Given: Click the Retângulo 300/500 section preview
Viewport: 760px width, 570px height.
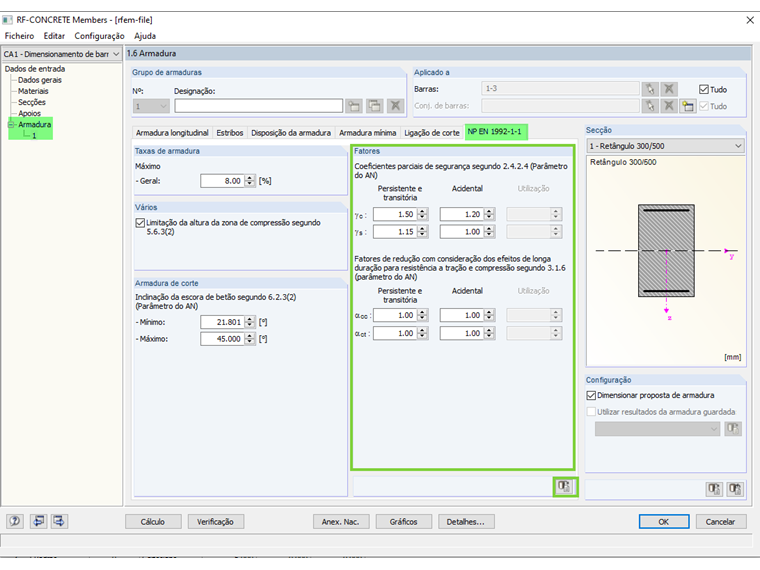Looking at the screenshot, I should point(665,260).
